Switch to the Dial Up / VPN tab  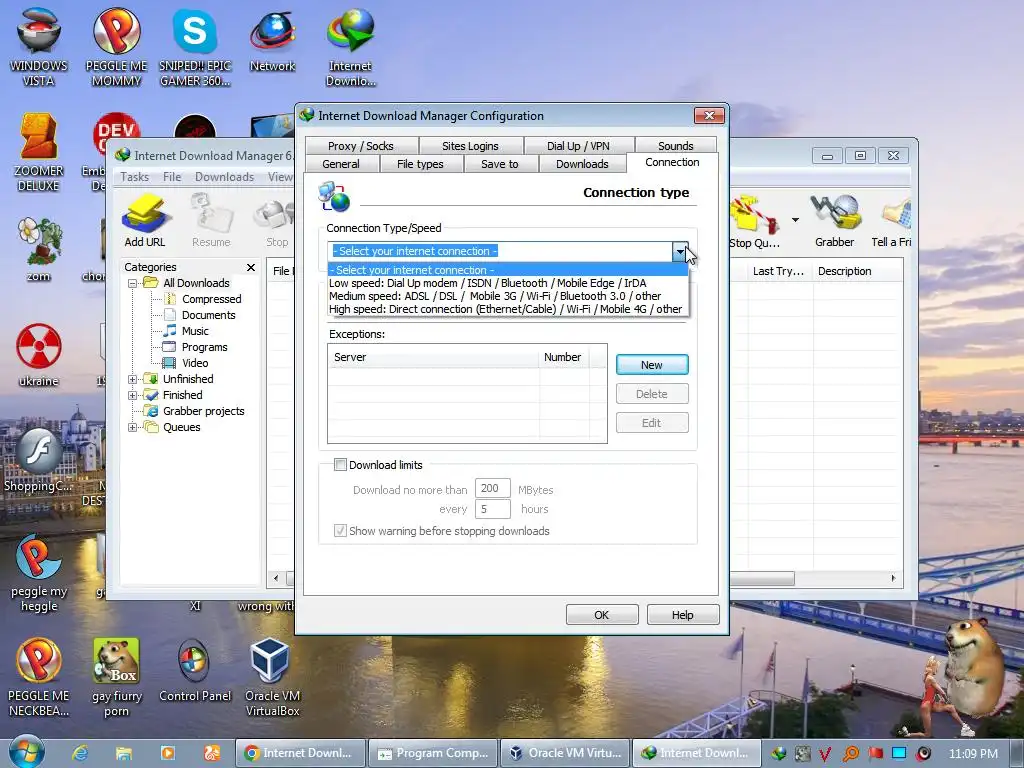(x=578, y=146)
